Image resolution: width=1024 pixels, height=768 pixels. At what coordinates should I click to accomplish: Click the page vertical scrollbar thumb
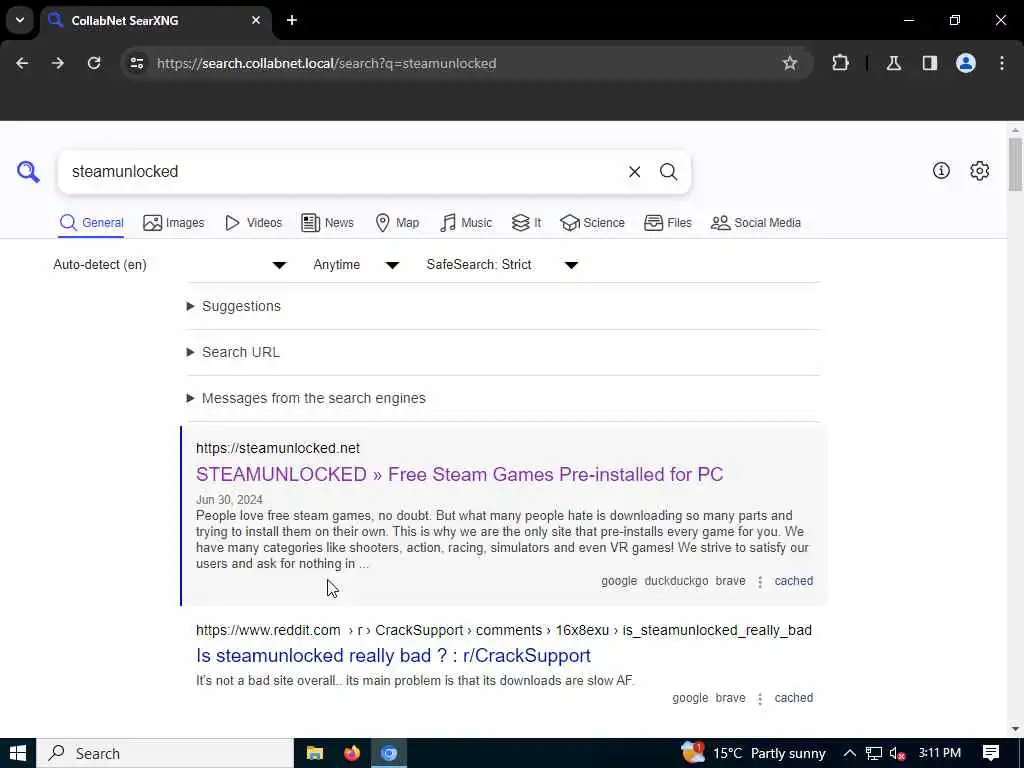pyautogui.click(x=1014, y=165)
